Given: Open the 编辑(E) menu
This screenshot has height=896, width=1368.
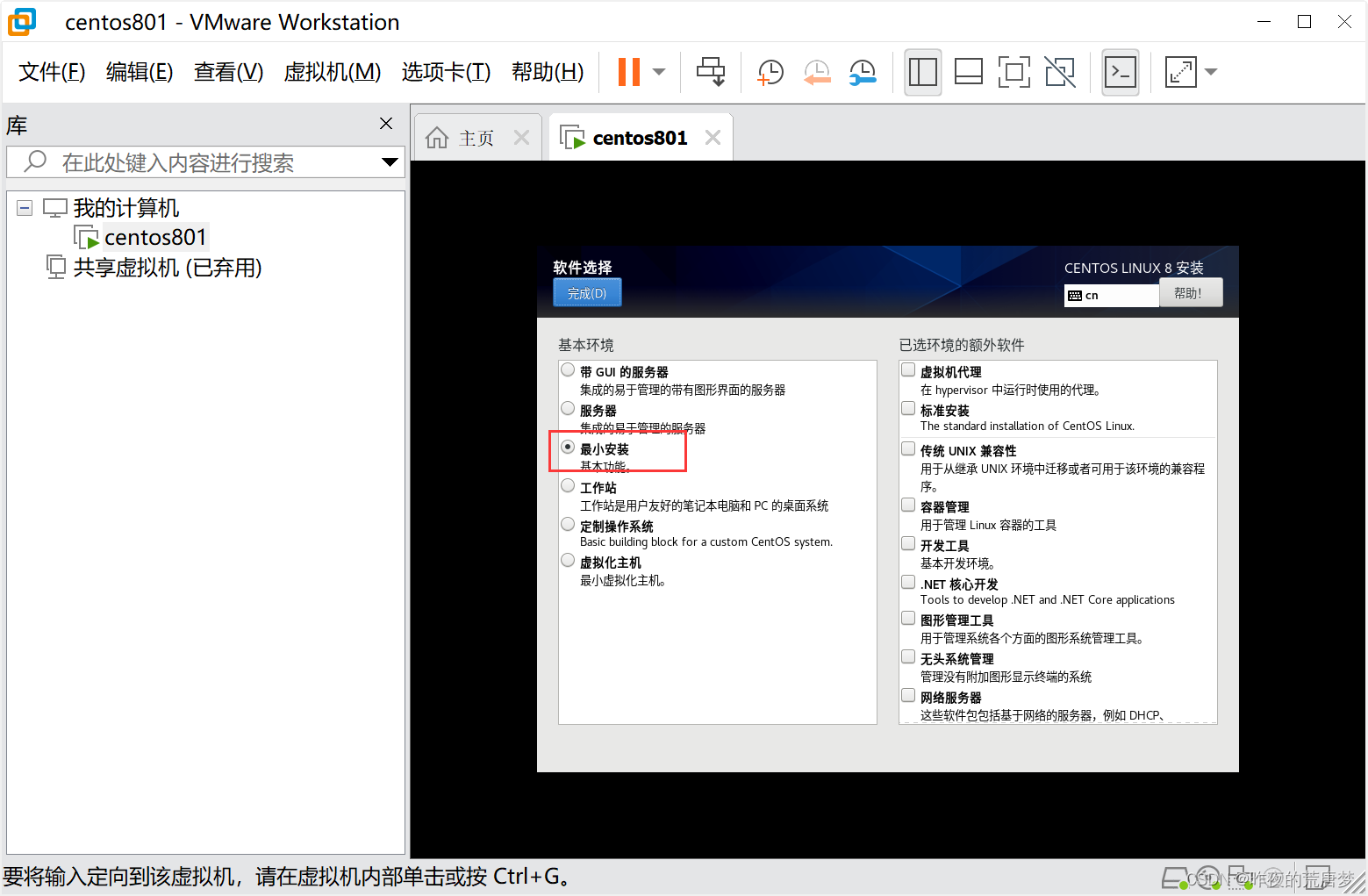Looking at the screenshot, I should 140,72.
